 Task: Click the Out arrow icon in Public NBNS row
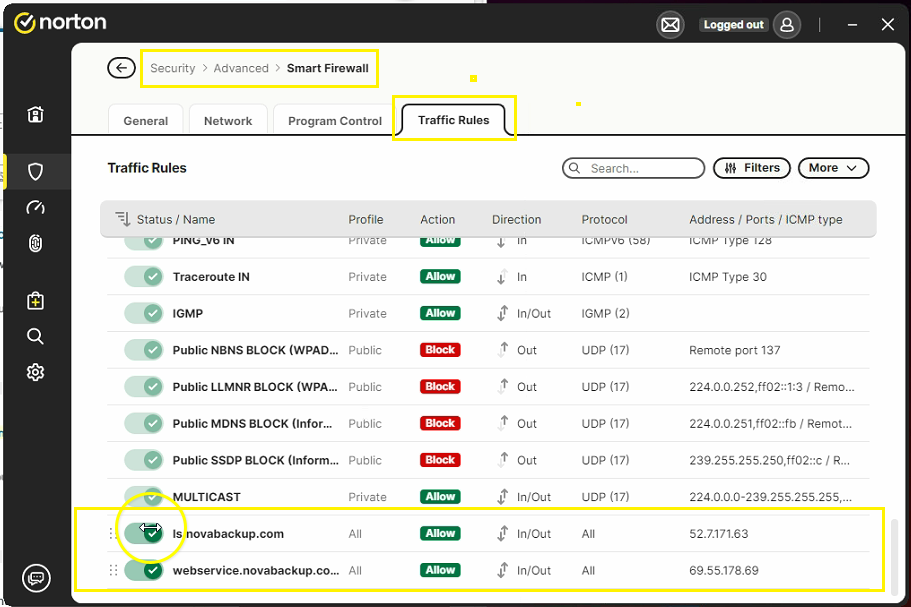coord(503,350)
